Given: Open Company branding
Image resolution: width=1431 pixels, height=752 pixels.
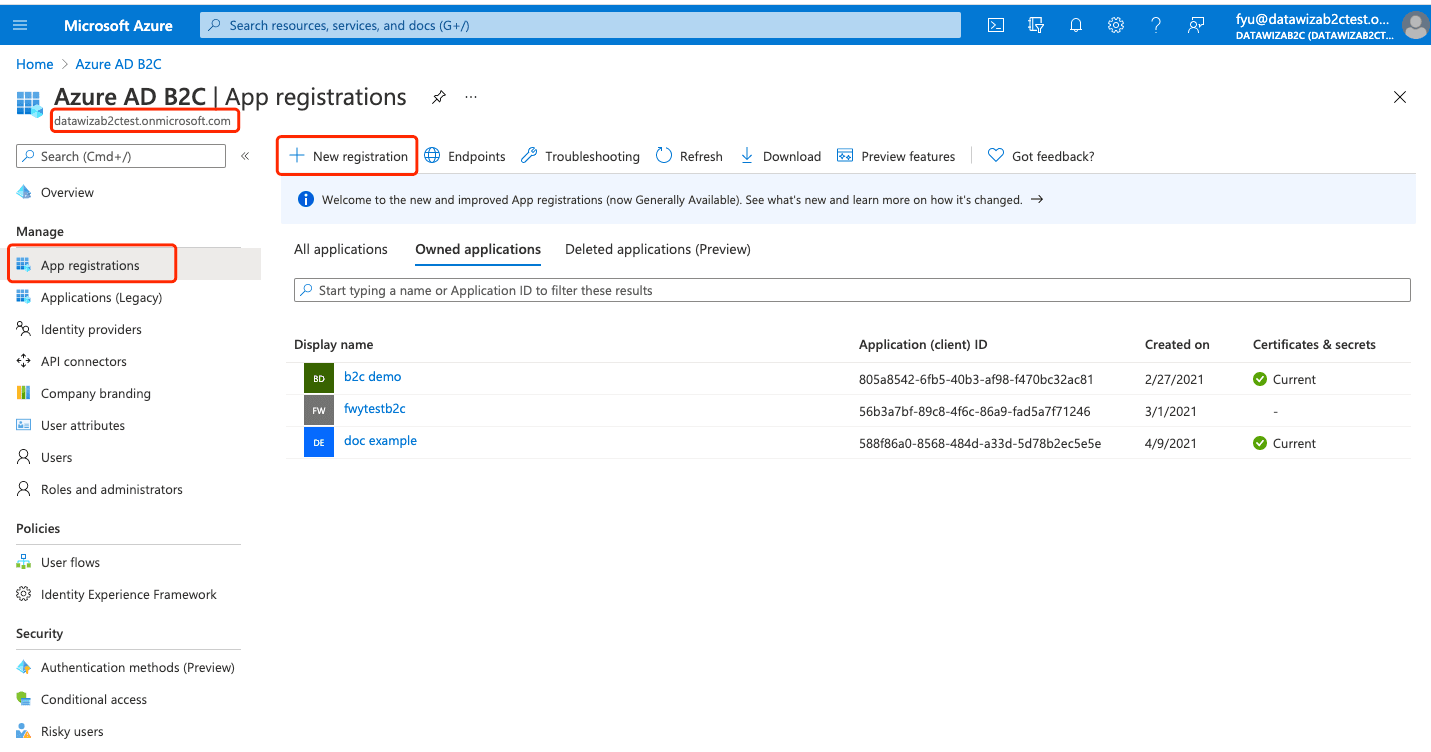Looking at the screenshot, I should 96,393.
